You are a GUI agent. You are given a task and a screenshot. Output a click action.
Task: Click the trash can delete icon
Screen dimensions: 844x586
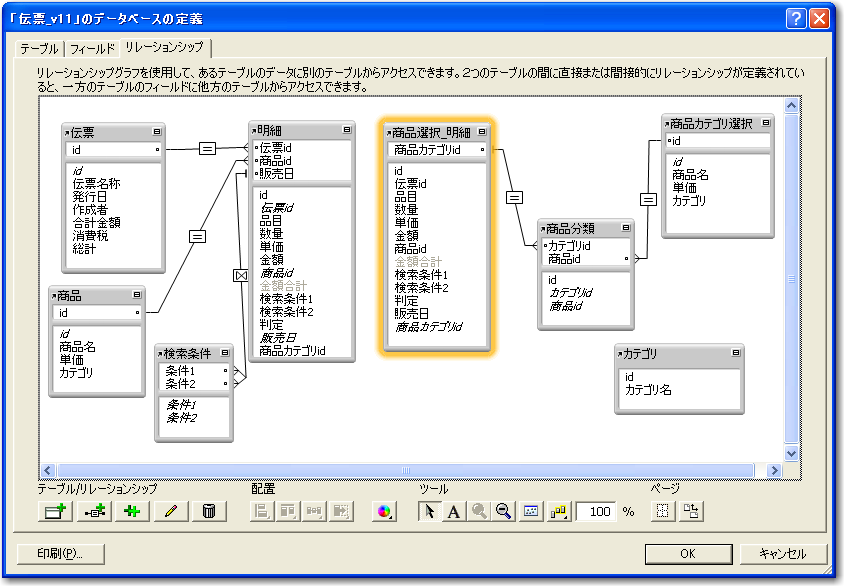pos(208,511)
